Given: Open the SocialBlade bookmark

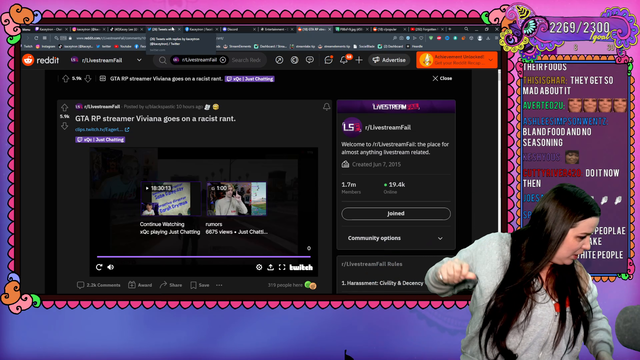Looking at the screenshot, I should pos(364,47).
